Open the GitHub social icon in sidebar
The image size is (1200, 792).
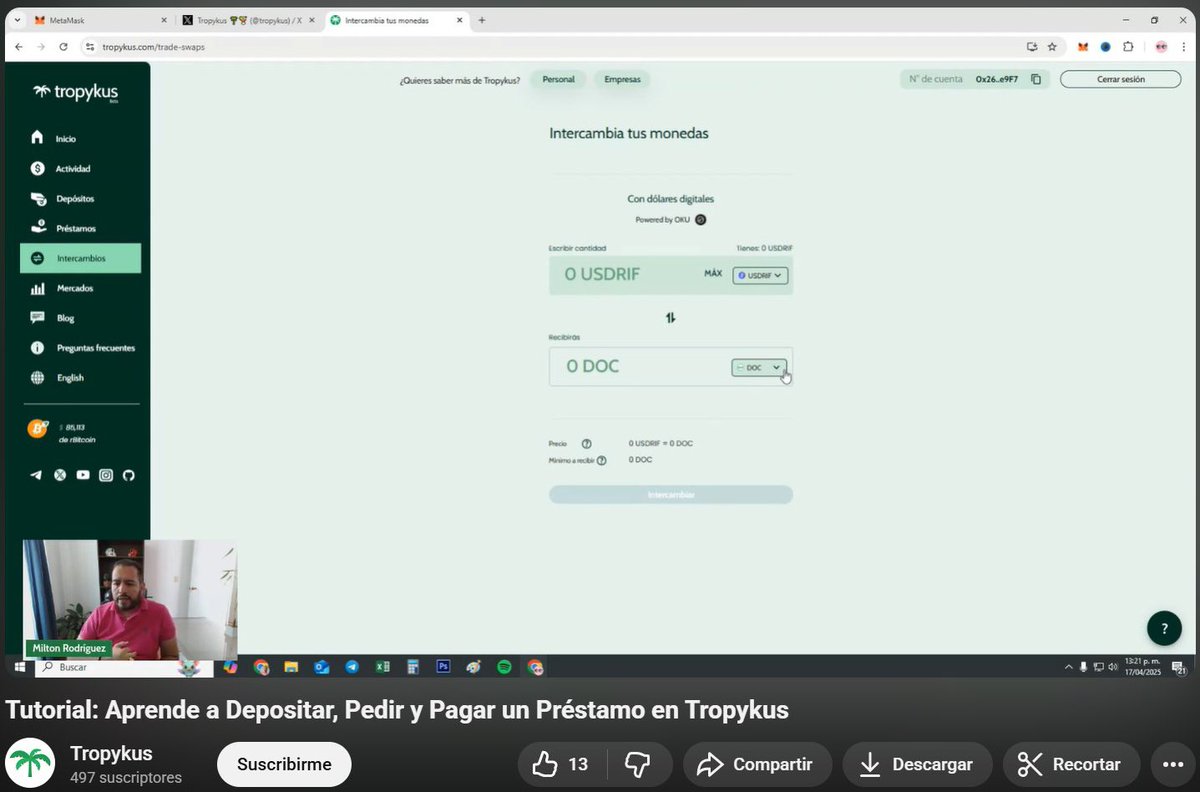click(x=128, y=475)
